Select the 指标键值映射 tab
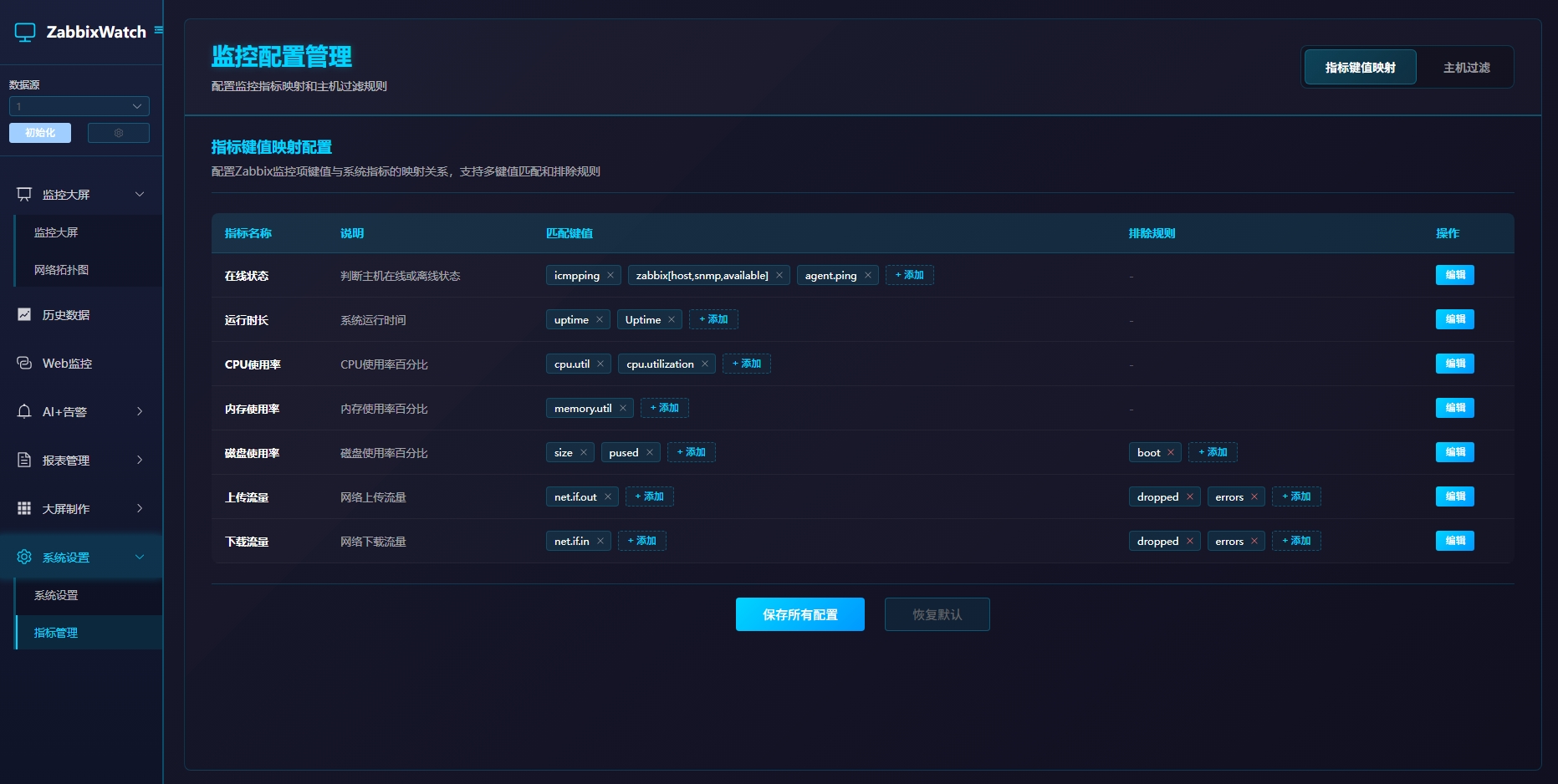 tap(1360, 68)
